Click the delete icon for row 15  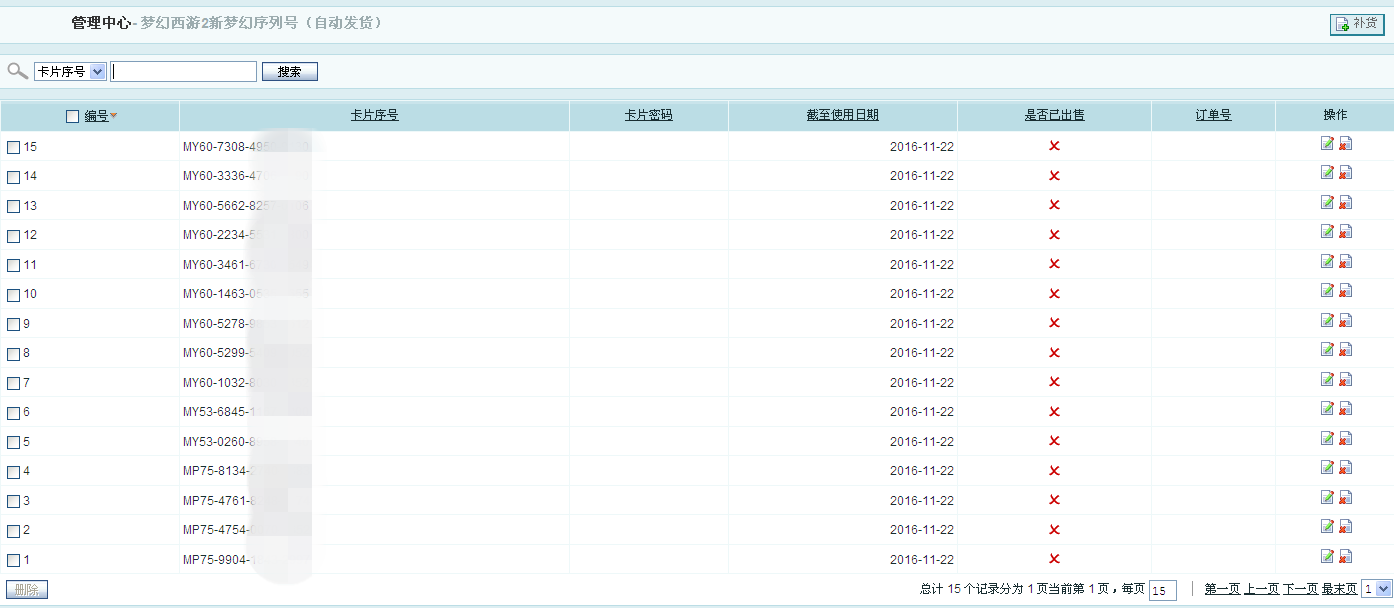coord(1345,144)
